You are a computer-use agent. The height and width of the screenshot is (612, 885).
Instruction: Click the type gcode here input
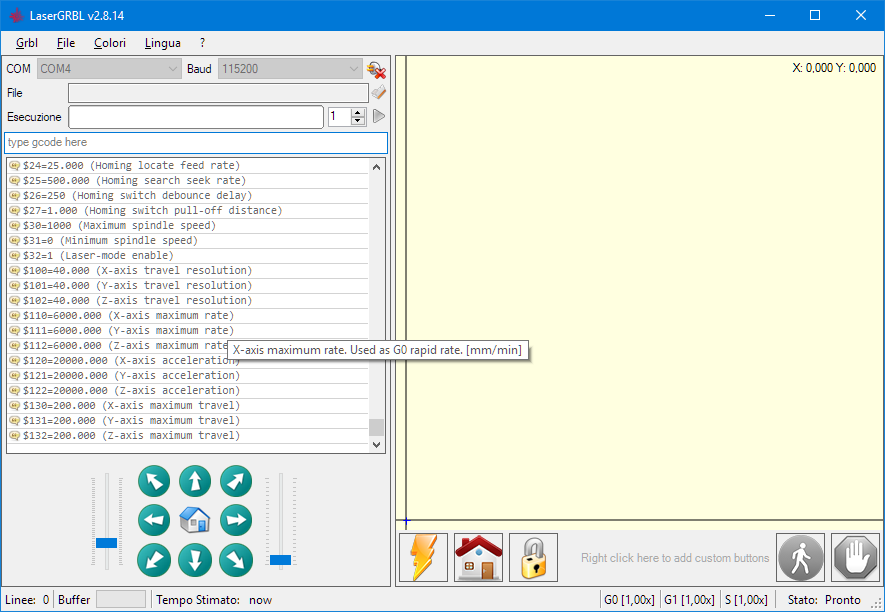coord(196,143)
